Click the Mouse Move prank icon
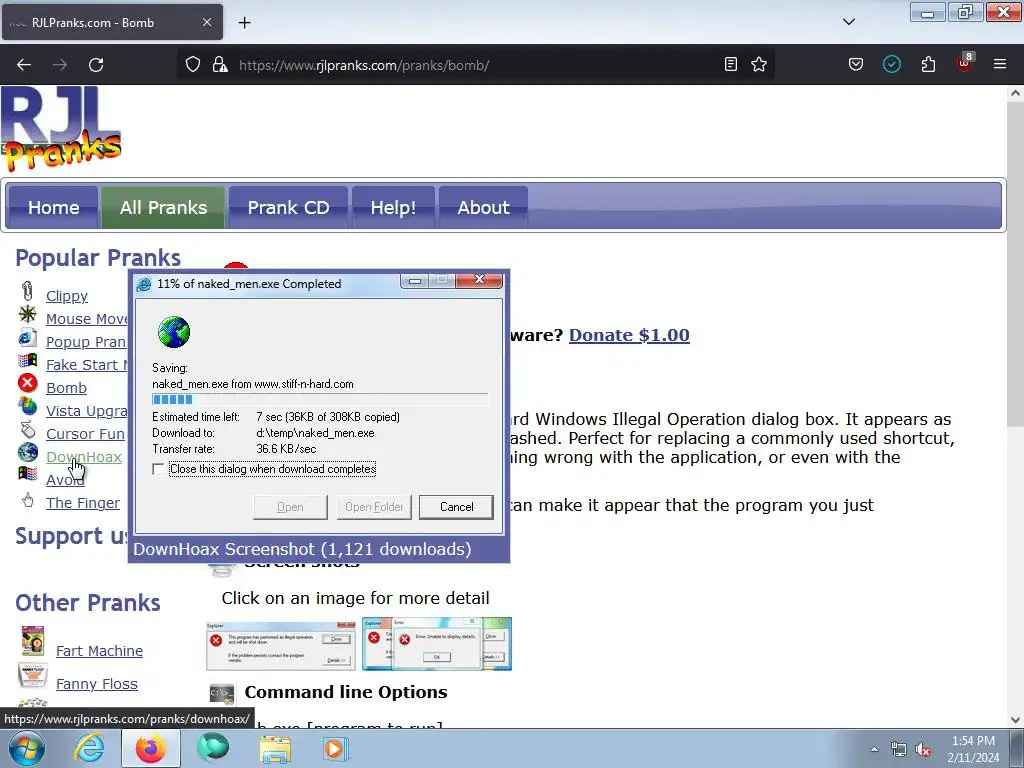The width and height of the screenshot is (1024, 768). [x=27, y=314]
